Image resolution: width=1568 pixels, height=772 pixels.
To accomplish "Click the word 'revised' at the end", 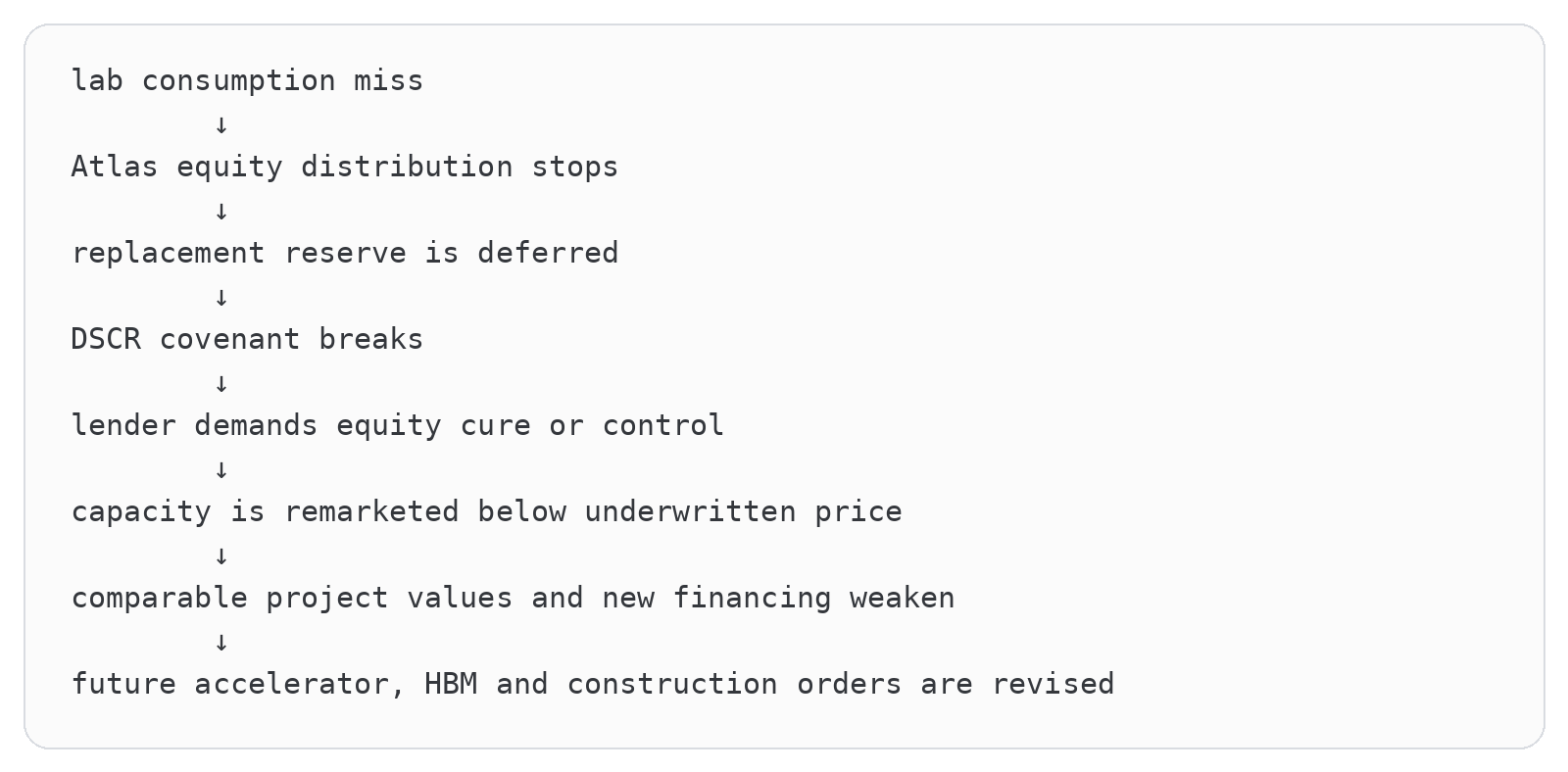I will tap(1053, 684).
